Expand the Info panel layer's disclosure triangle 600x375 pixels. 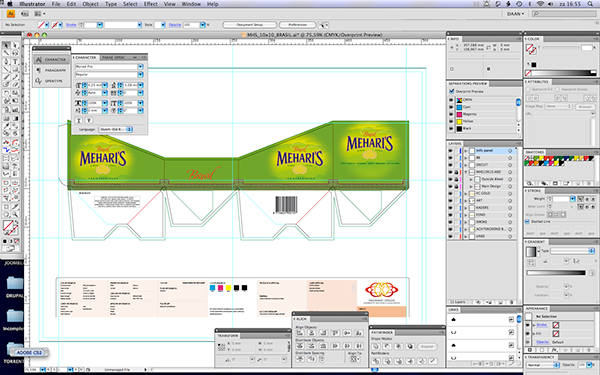466,151
